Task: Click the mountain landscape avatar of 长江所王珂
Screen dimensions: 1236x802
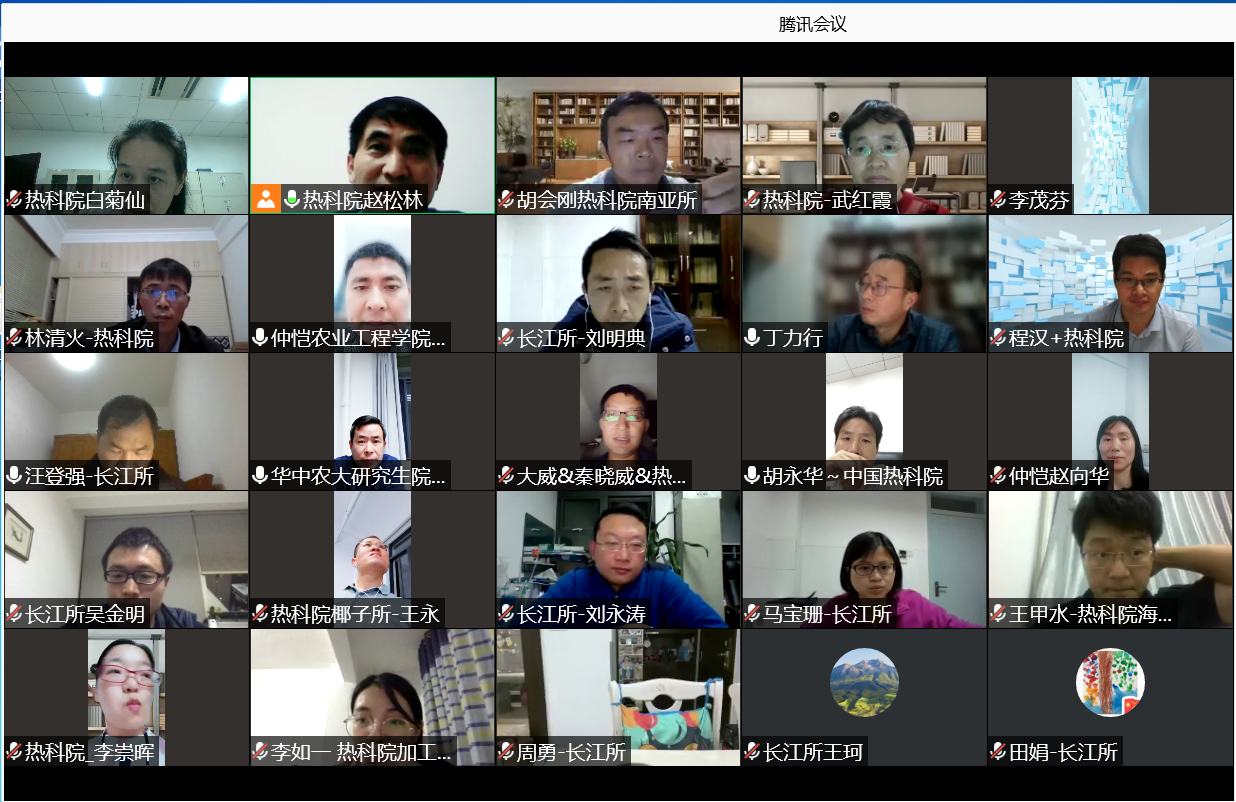Action: click(864, 682)
